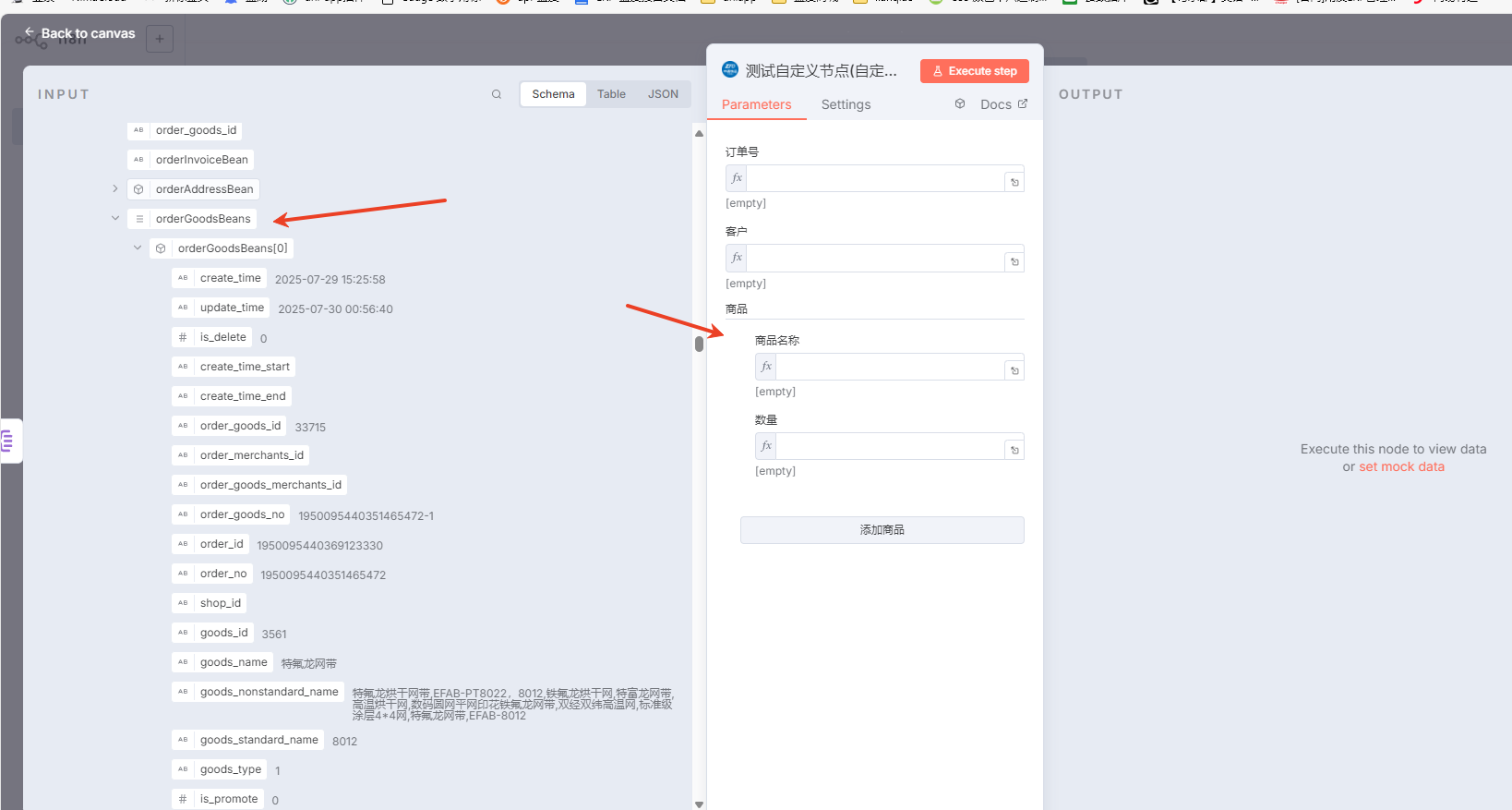The width and height of the screenshot is (1512, 810).
Task: Click the orderGoodsBeans[0] object pill
Action: coord(222,248)
